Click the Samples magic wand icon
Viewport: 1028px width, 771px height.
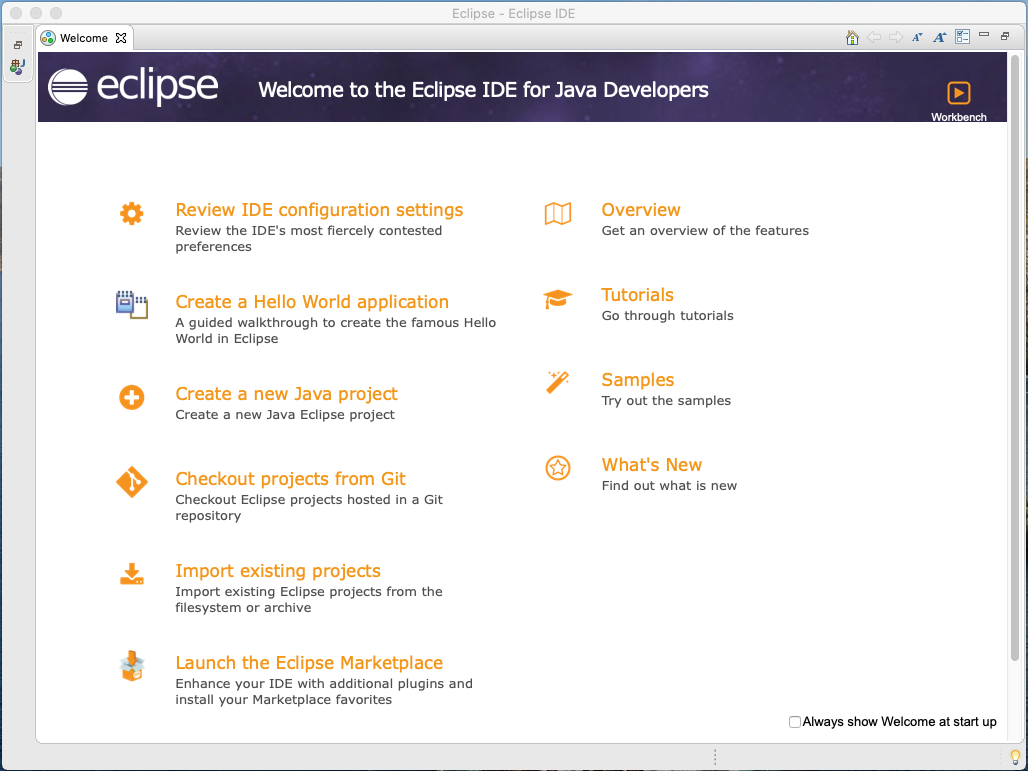tap(558, 382)
